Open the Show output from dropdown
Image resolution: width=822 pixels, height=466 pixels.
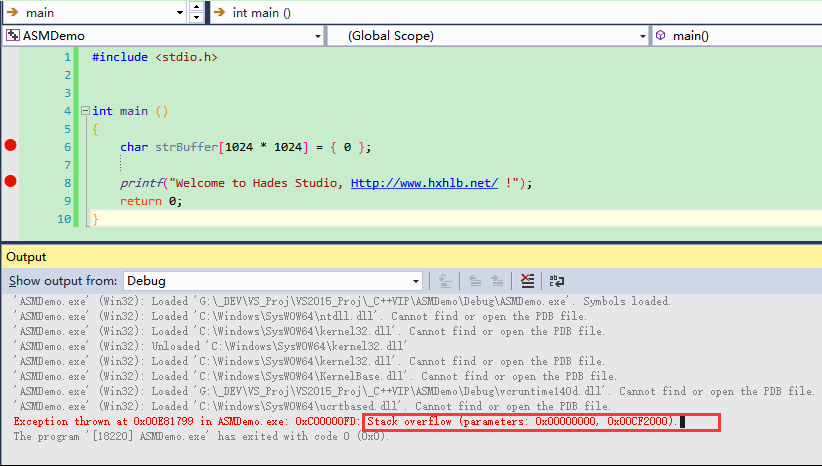[x=416, y=281]
